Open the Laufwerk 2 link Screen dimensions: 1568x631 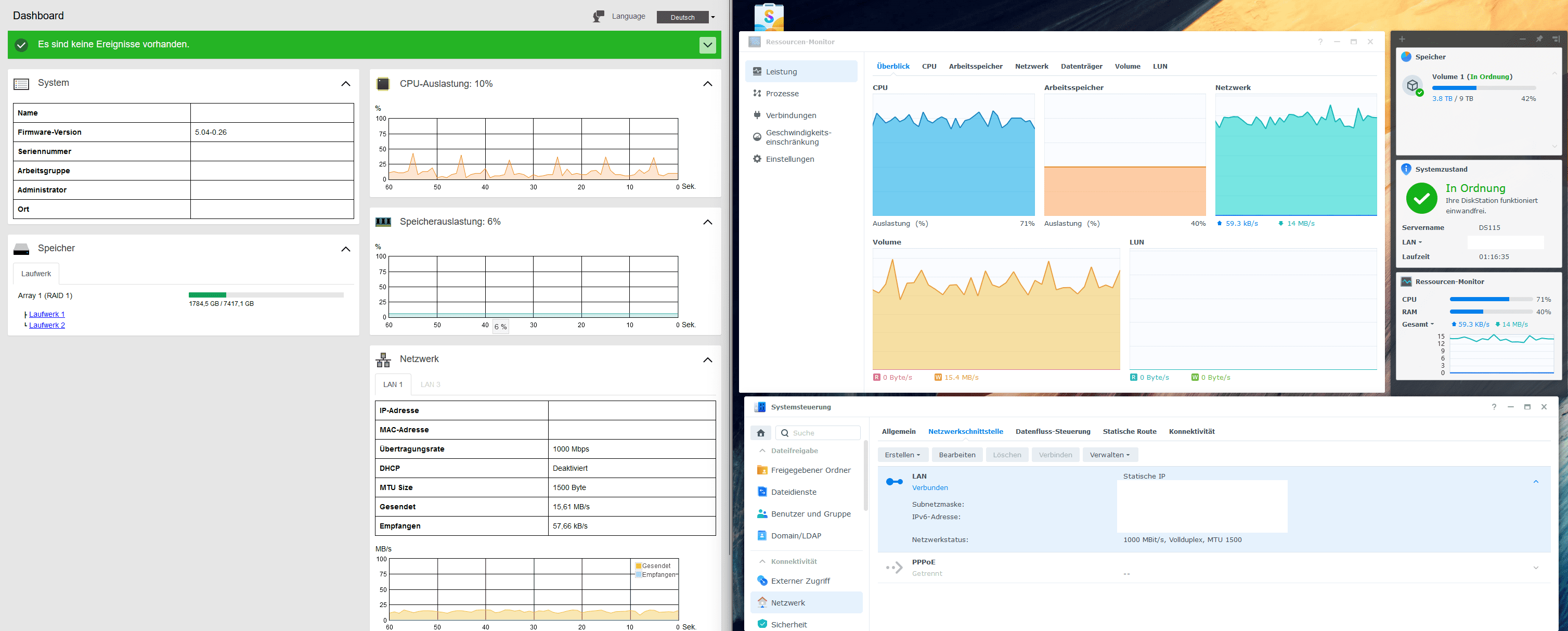47,325
